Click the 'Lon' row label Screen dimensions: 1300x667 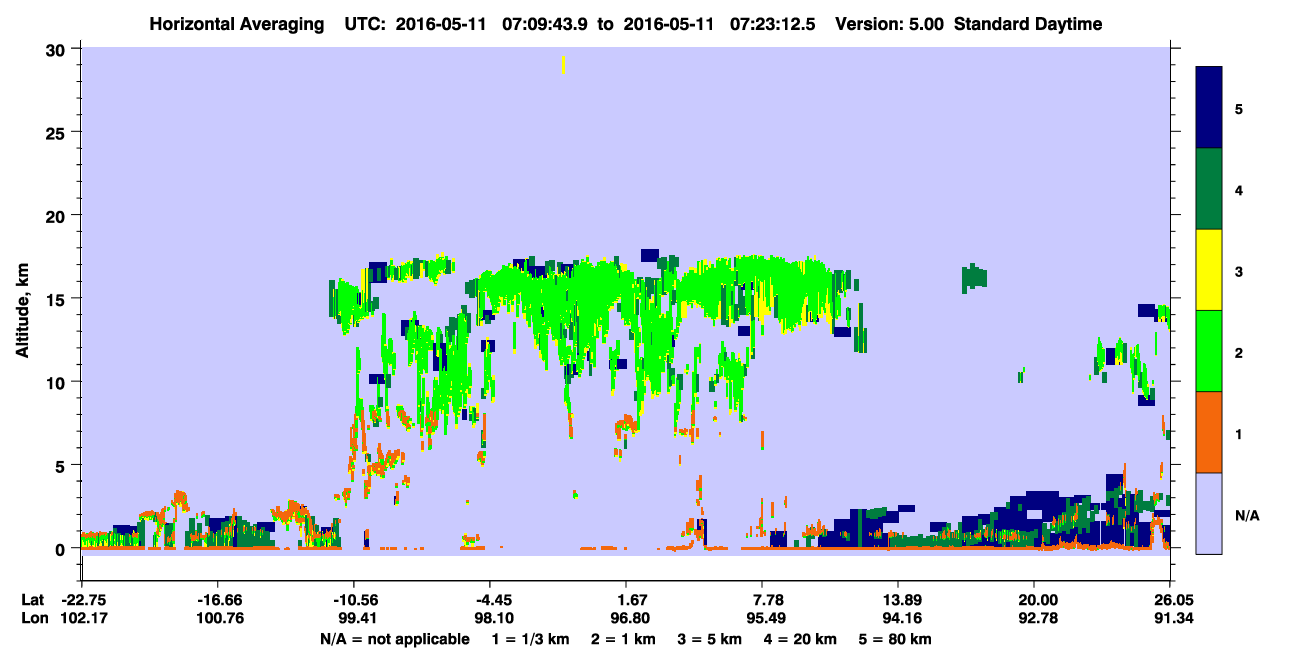pos(33,619)
